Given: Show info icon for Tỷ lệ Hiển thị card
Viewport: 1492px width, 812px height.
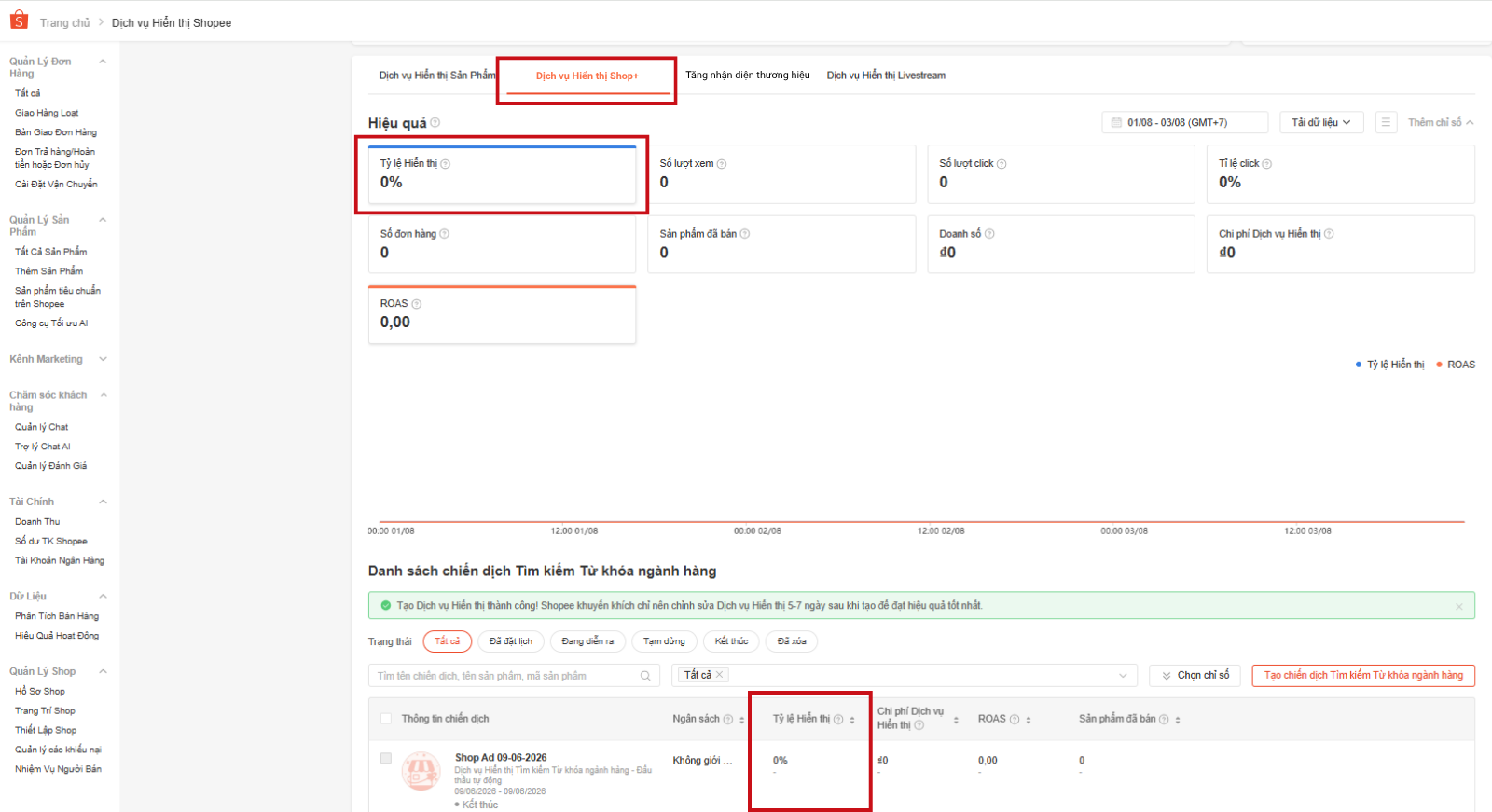Looking at the screenshot, I should point(446,164).
